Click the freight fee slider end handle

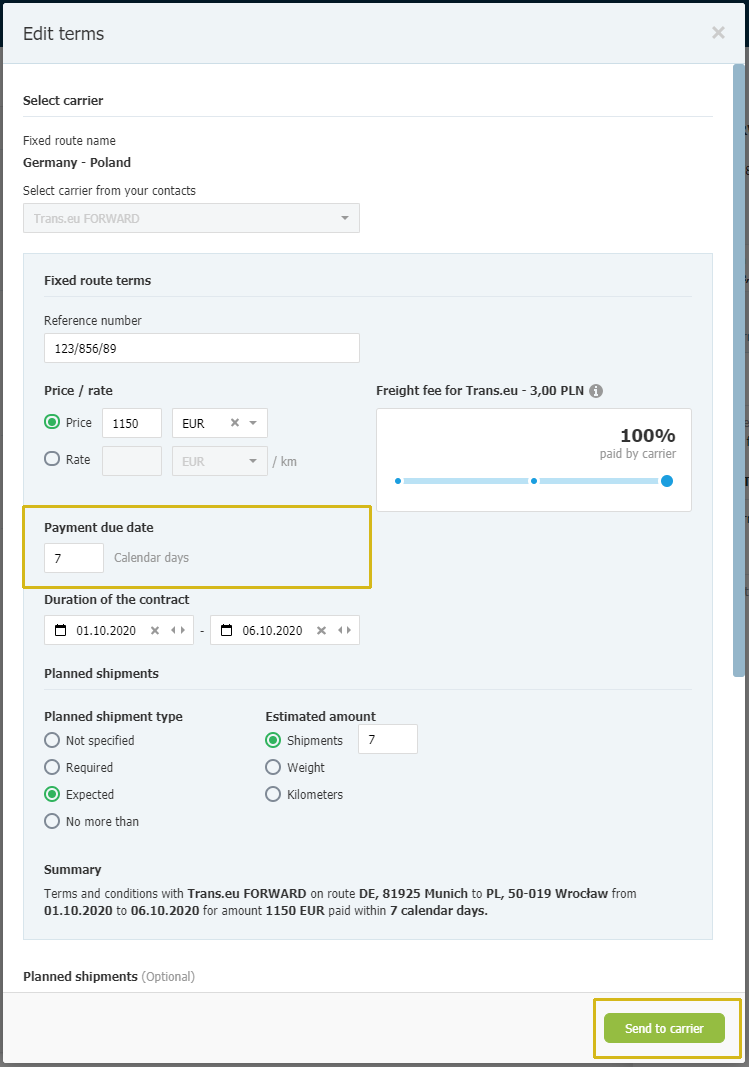pos(667,481)
